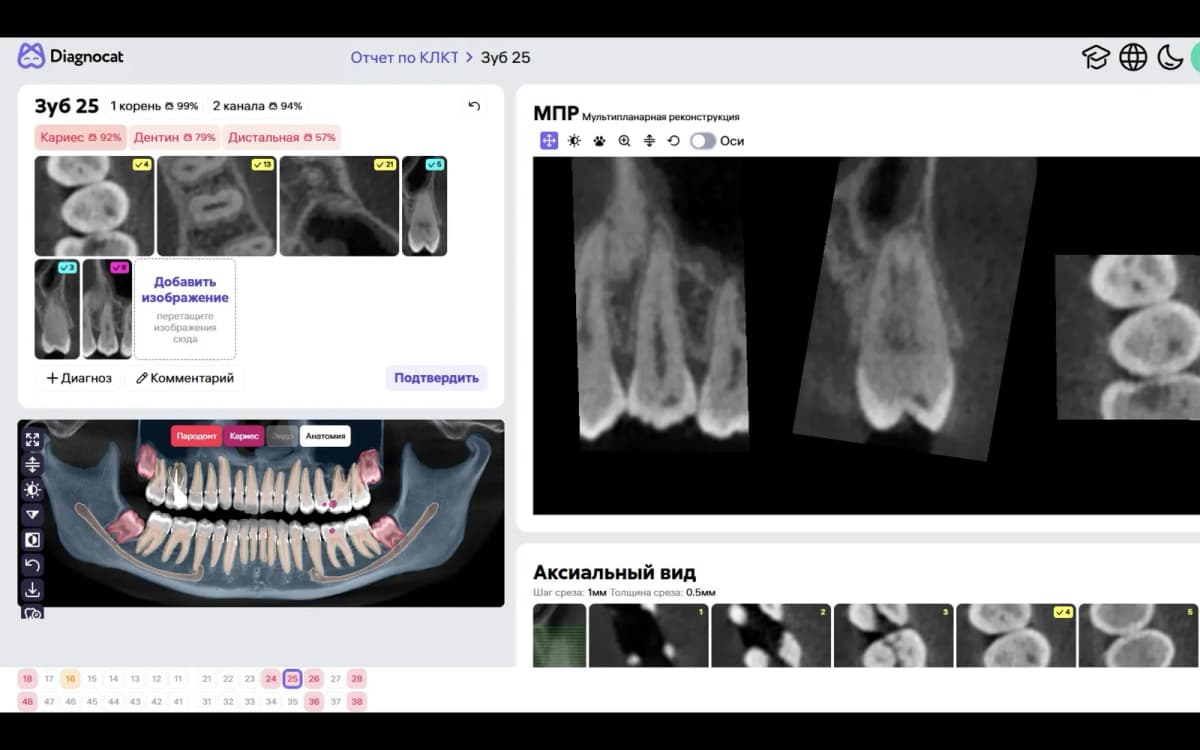Select the currently highlighted tooth 25
Screen dimensions: 1200x750
[x=292, y=679]
